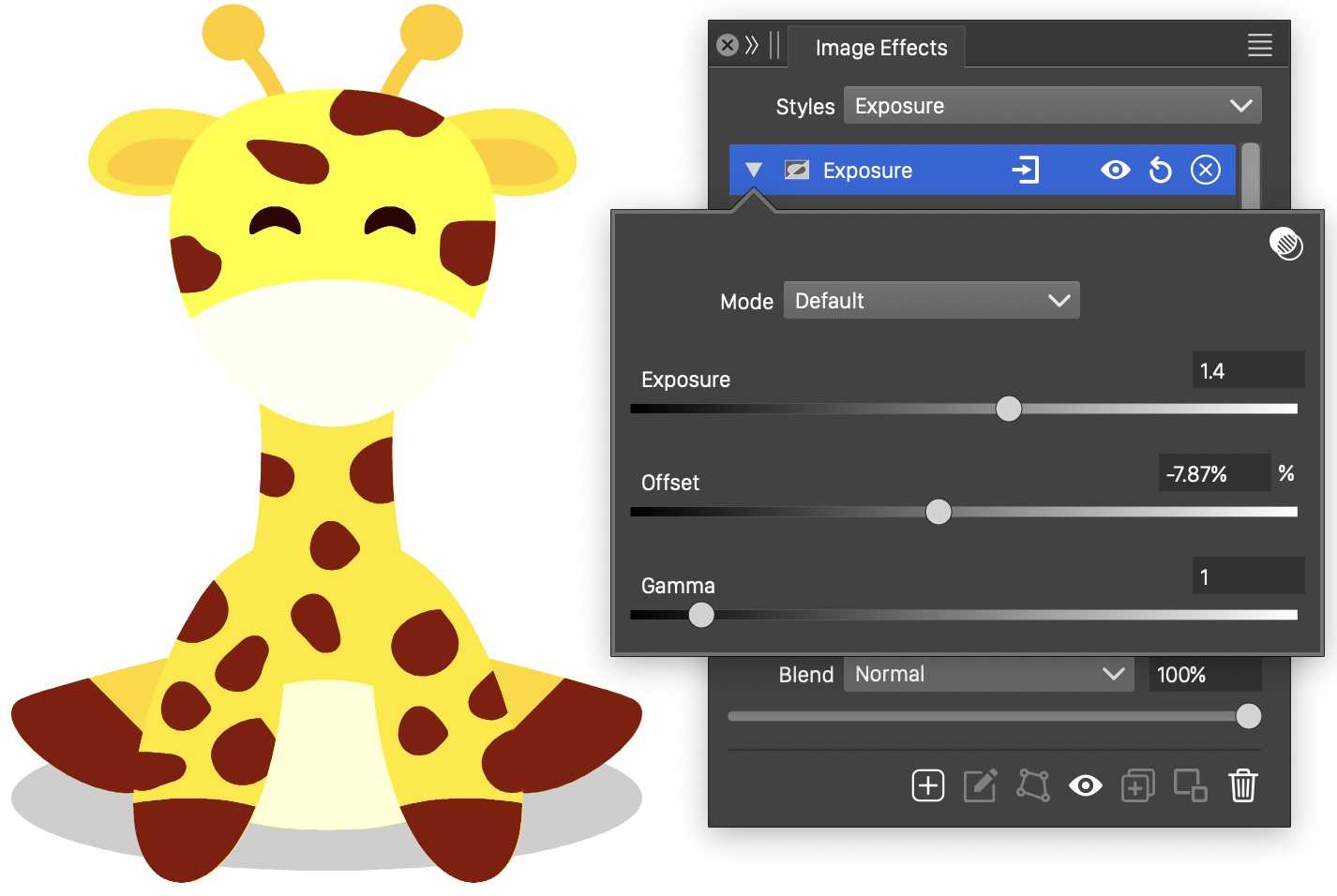This screenshot has width=1337, height=896.
Task: Open the Blend mode dropdown set to Normal
Action: pos(988,675)
